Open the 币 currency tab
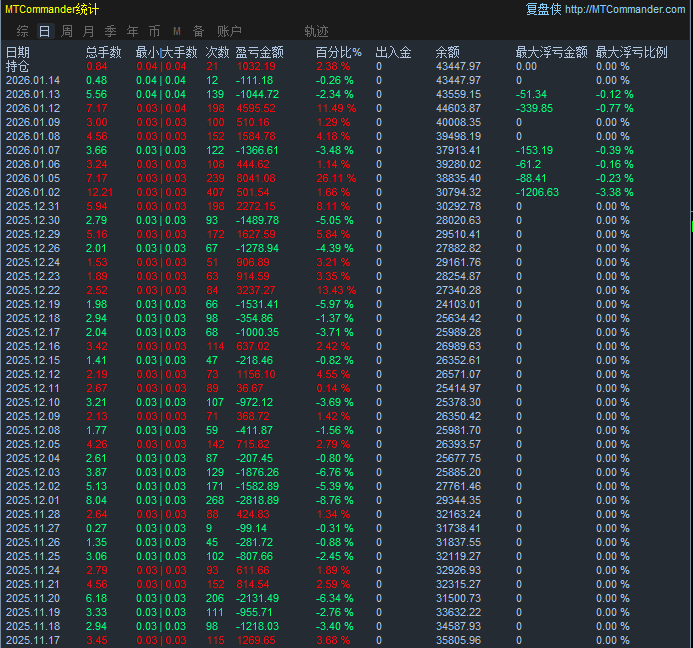 click(154, 31)
